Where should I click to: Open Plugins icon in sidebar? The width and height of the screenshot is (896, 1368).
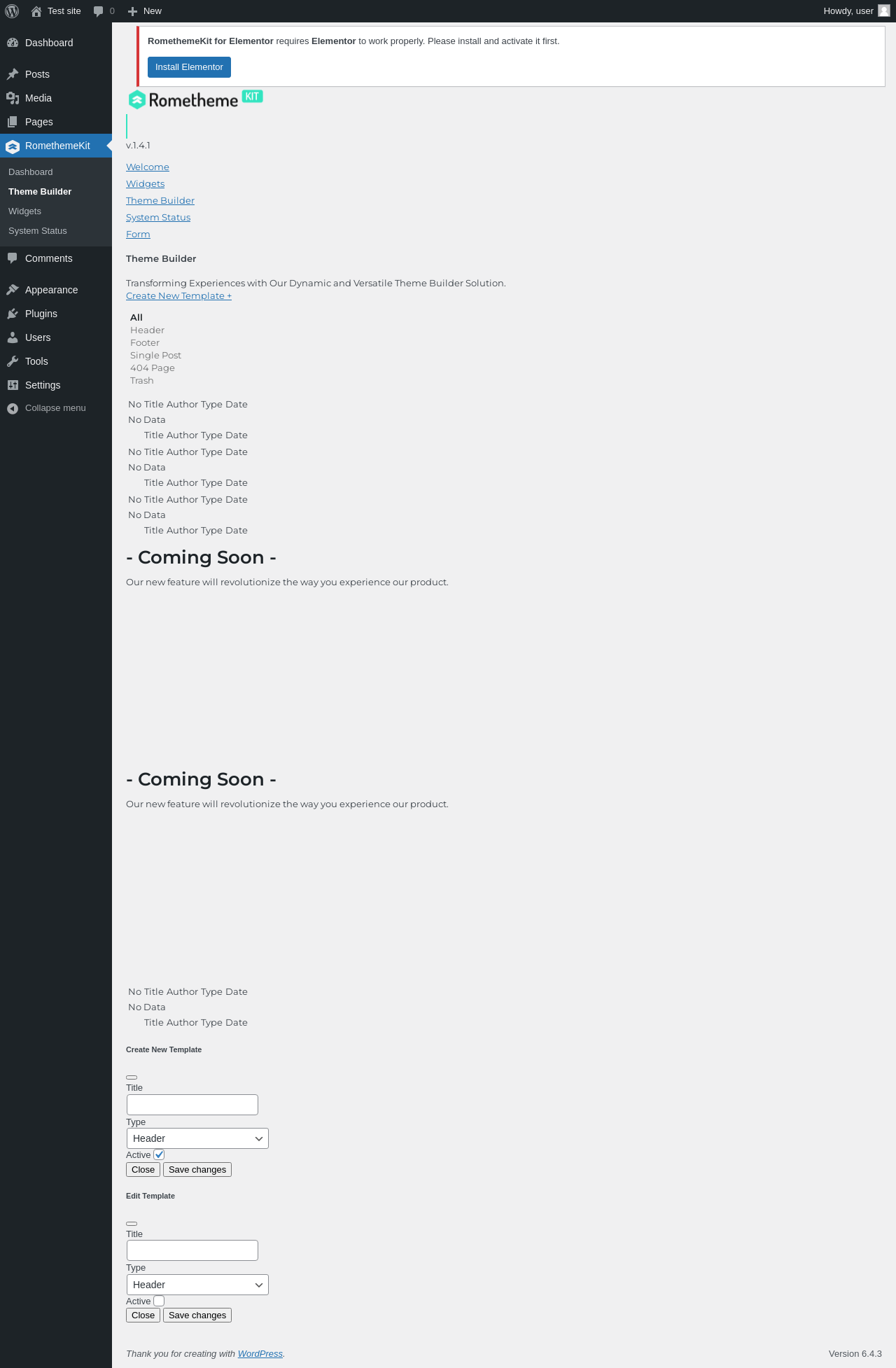13,314
